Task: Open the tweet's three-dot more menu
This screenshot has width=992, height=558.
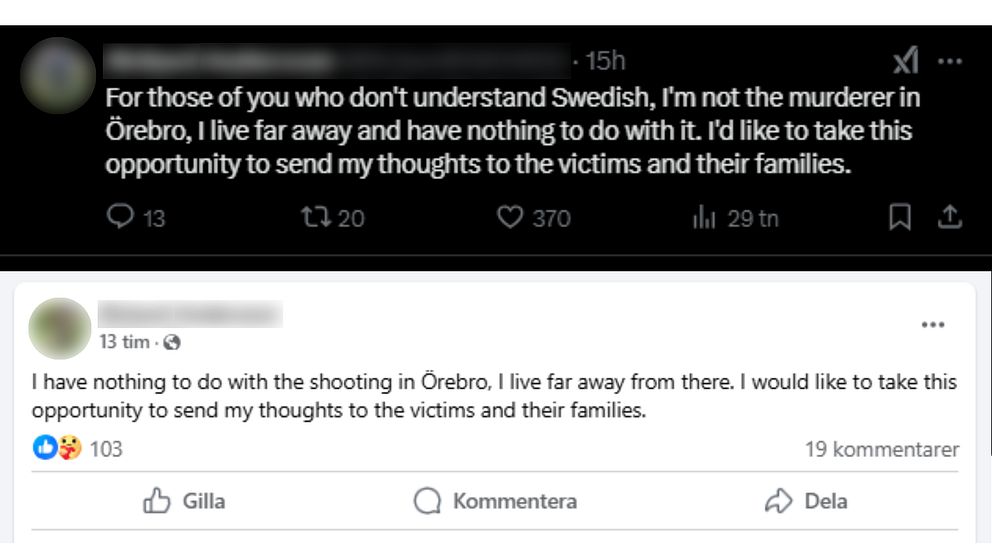Action: pos(949,60)
